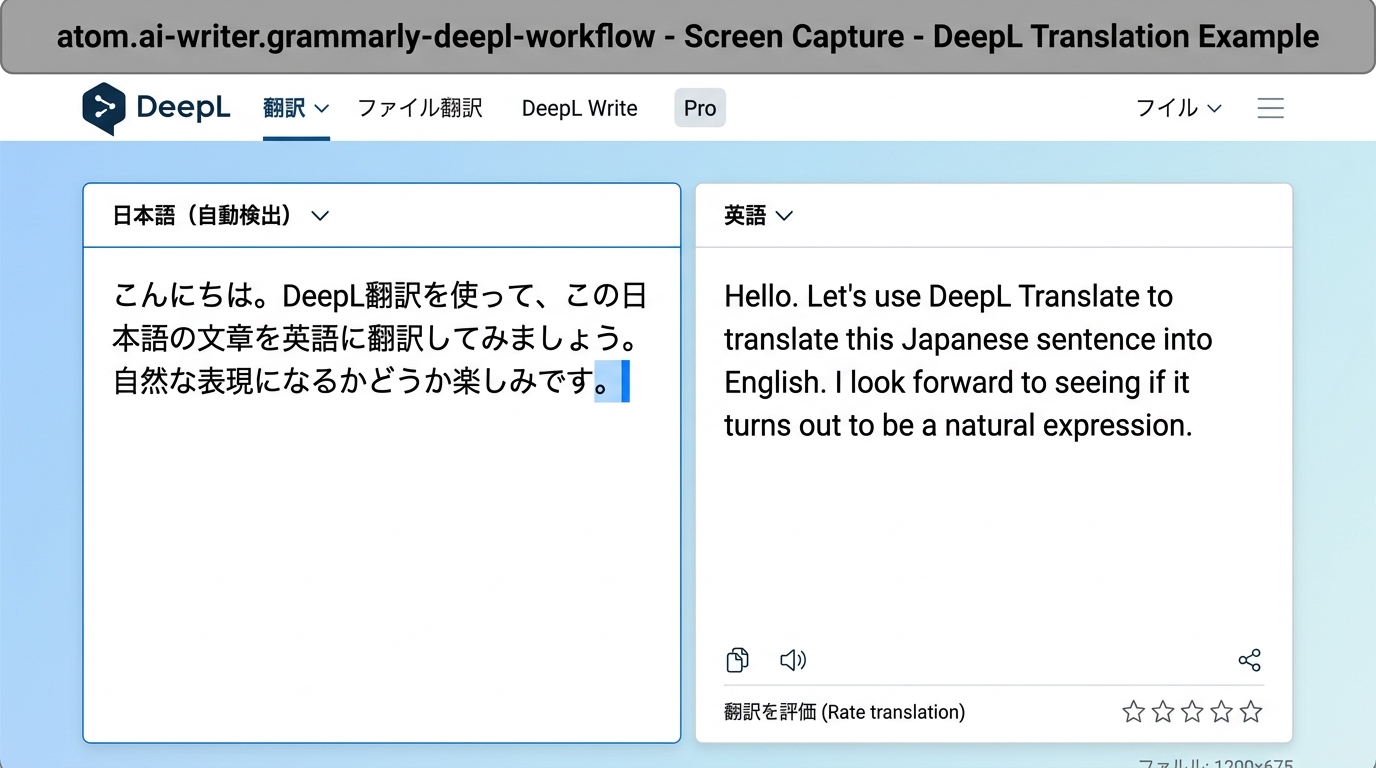The width and height of the screenshot is (1376, 768).
Task: Select the 翻訳 tab
Action: (x=295, y=108)
